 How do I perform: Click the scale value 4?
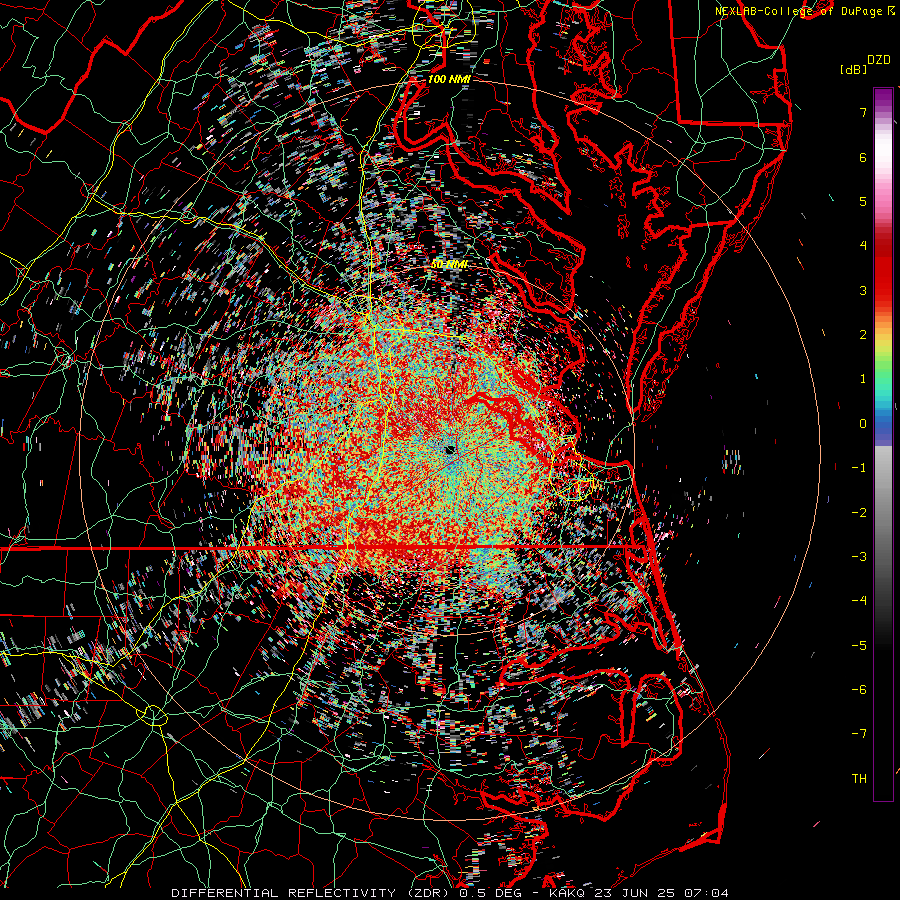pos(863,246)
